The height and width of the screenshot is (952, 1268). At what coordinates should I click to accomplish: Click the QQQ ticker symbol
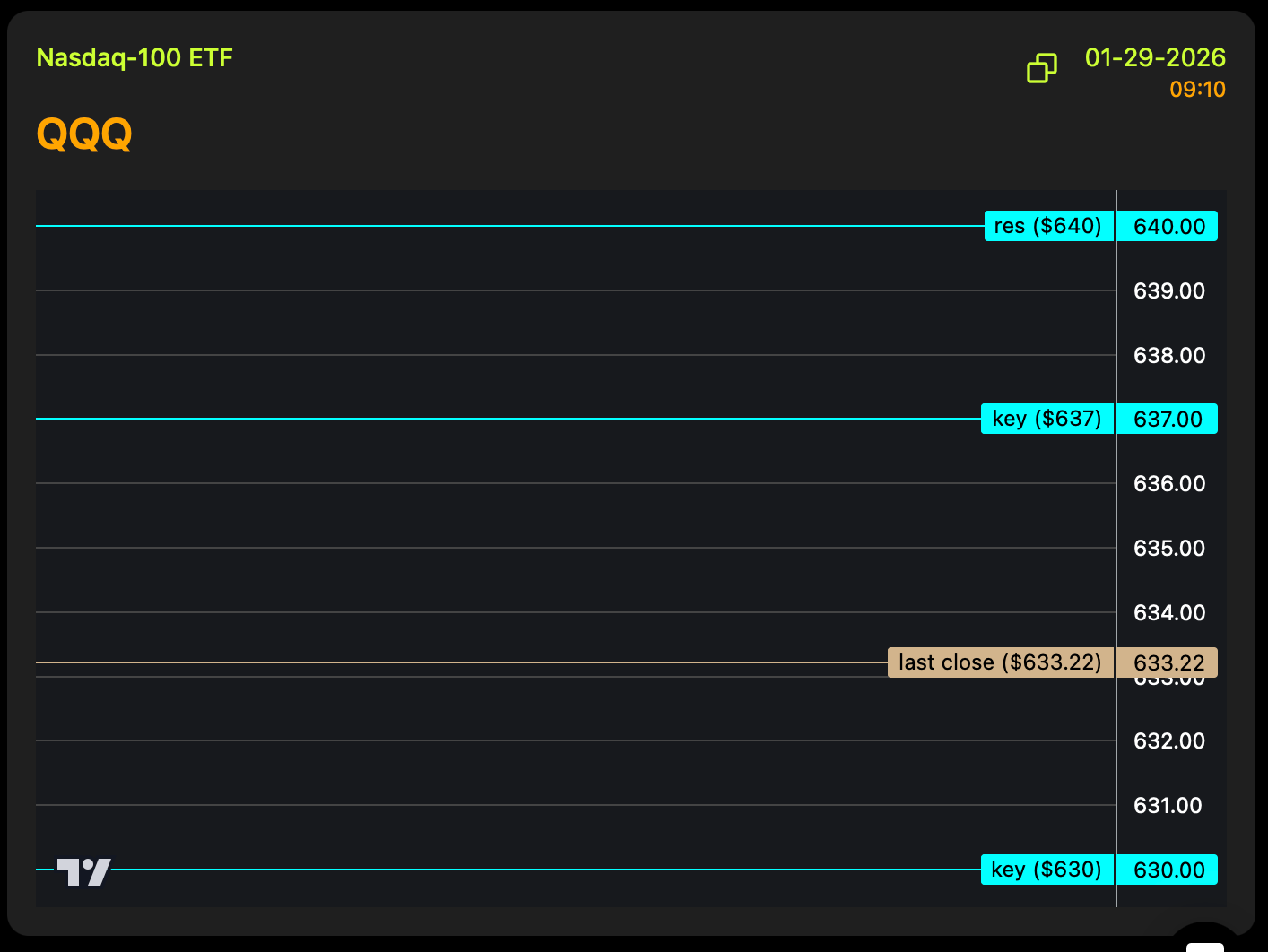(x=84, y=134)
